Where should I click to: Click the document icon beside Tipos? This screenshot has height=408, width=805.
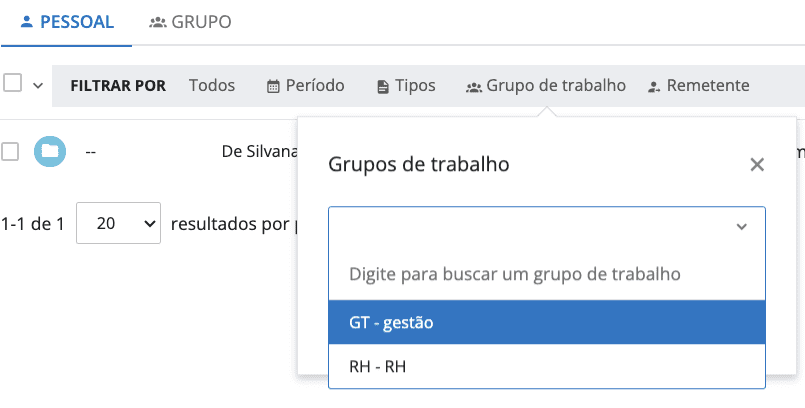click(382, 87)
